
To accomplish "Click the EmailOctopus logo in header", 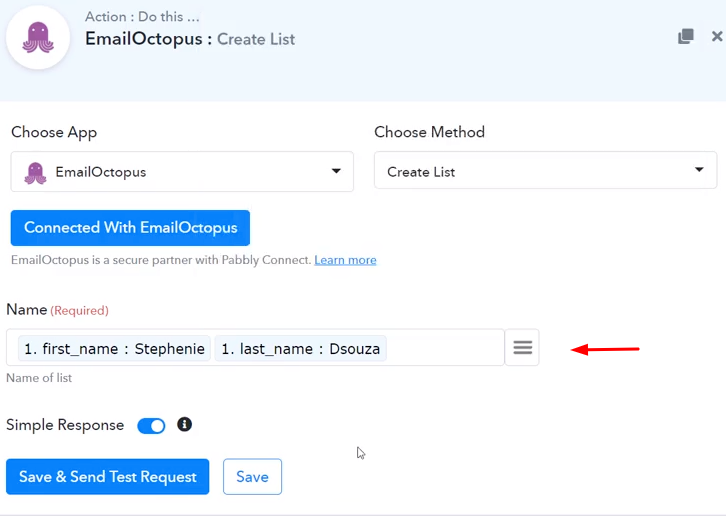I will 38,38.
